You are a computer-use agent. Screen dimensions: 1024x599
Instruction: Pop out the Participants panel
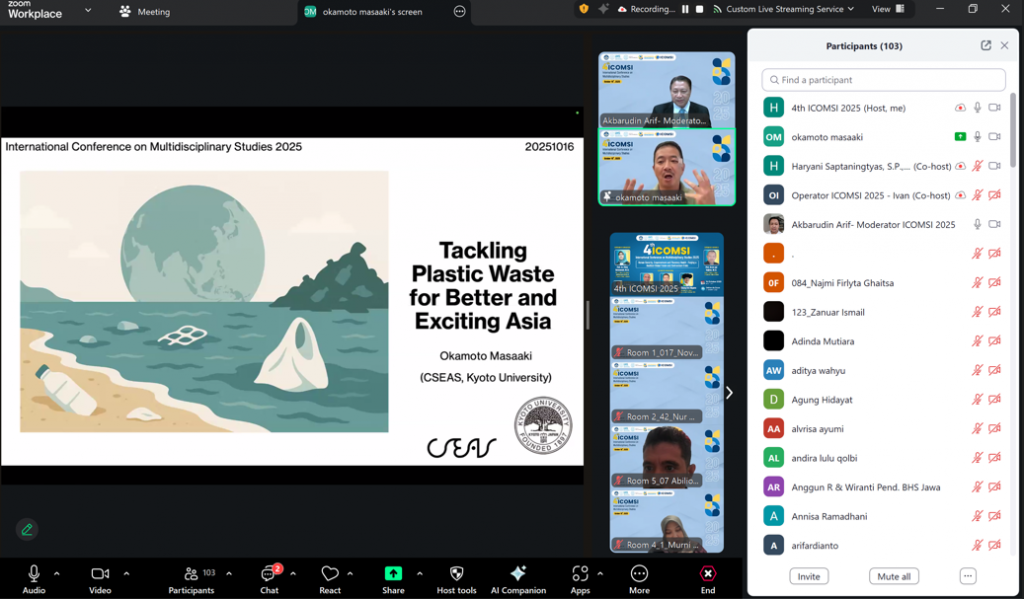(986, 46)
